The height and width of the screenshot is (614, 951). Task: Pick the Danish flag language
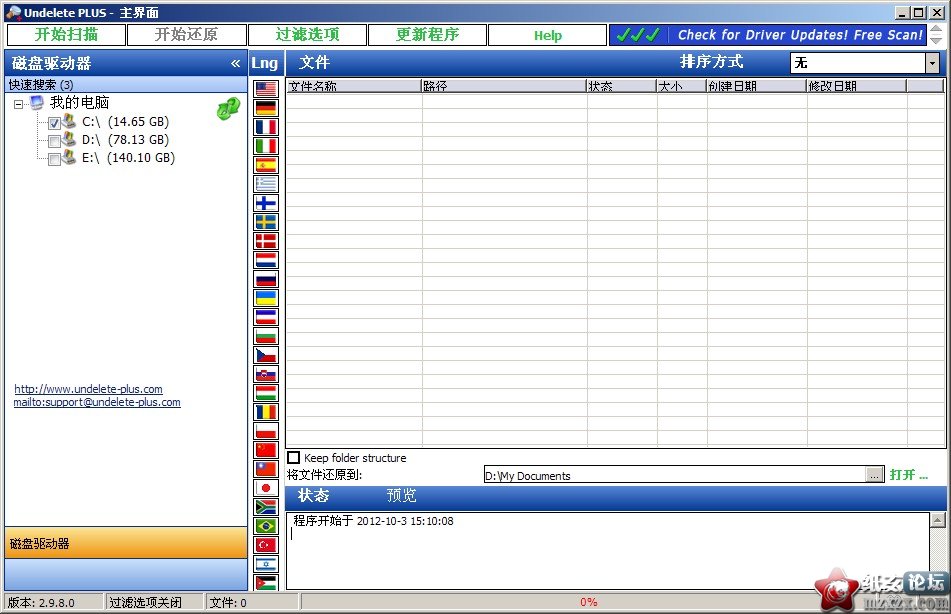pyautogui.click(x=266, y=241)
